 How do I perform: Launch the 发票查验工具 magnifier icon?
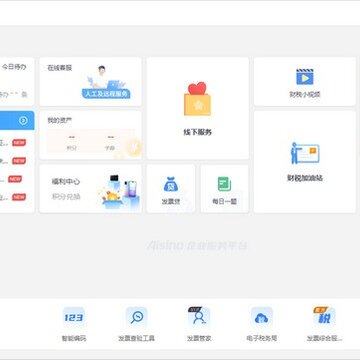pyautogui.click(x=136, y=317)
